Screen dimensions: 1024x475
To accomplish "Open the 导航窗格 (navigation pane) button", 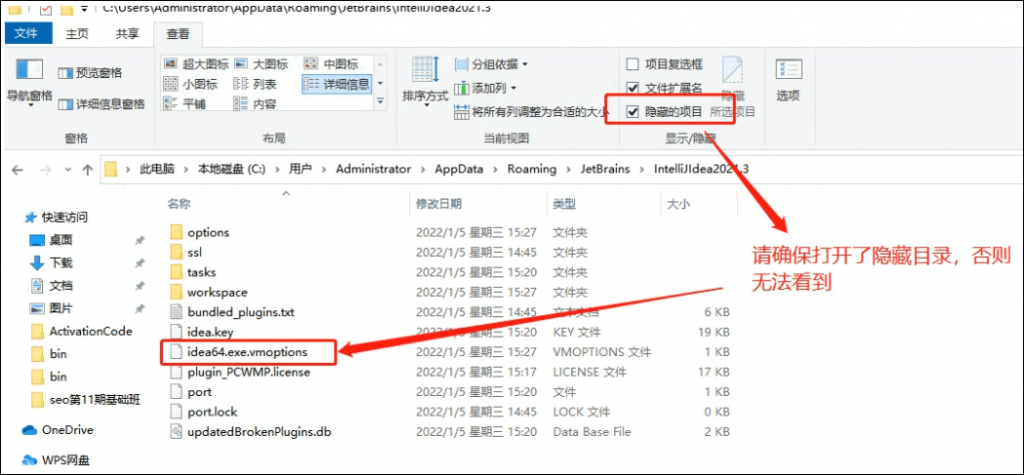I will coord(29,82).
